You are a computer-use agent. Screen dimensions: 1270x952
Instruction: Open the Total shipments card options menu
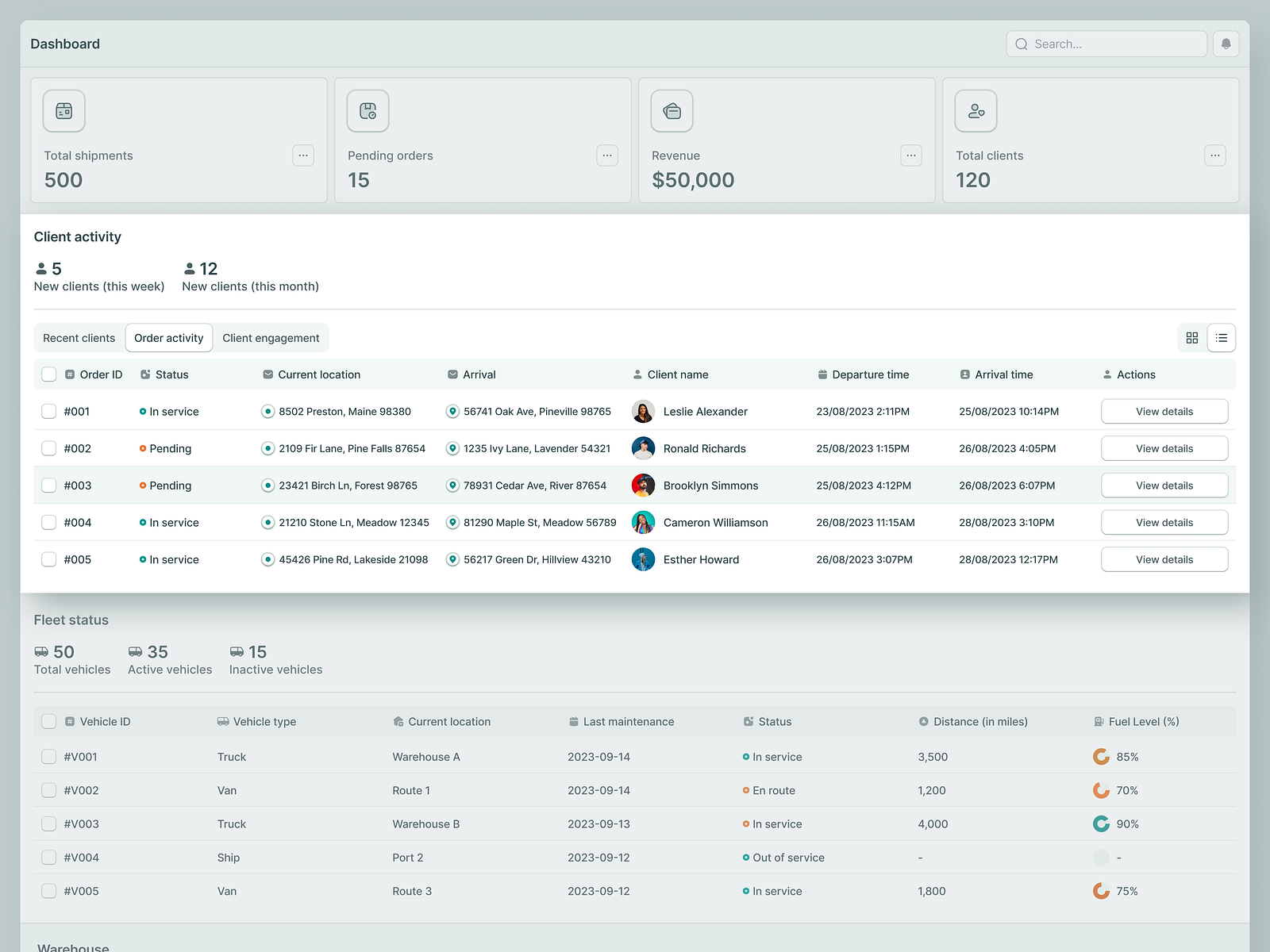click(x=303, y=155)
